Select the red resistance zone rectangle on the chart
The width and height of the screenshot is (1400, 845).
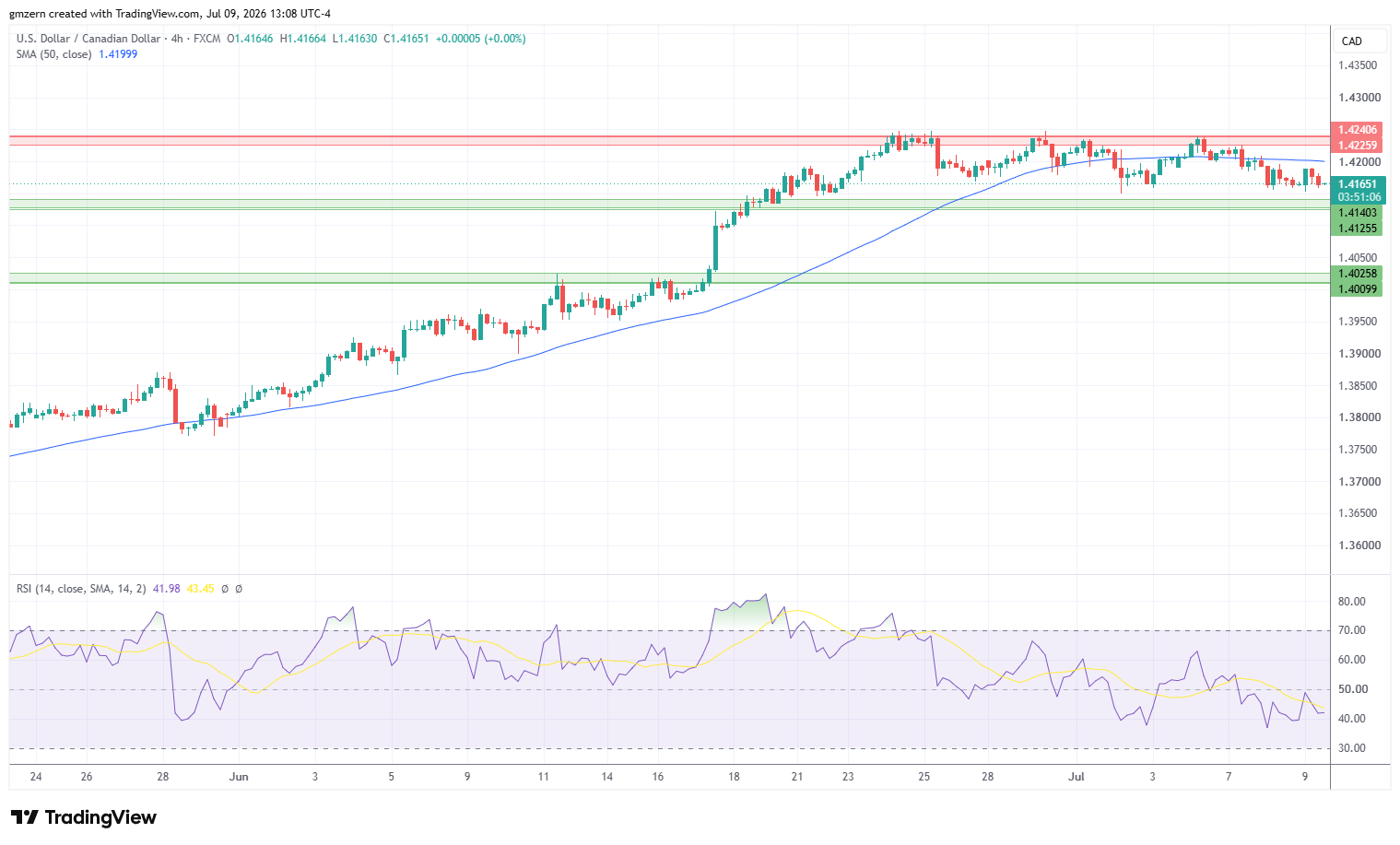(x=670, y=140)
